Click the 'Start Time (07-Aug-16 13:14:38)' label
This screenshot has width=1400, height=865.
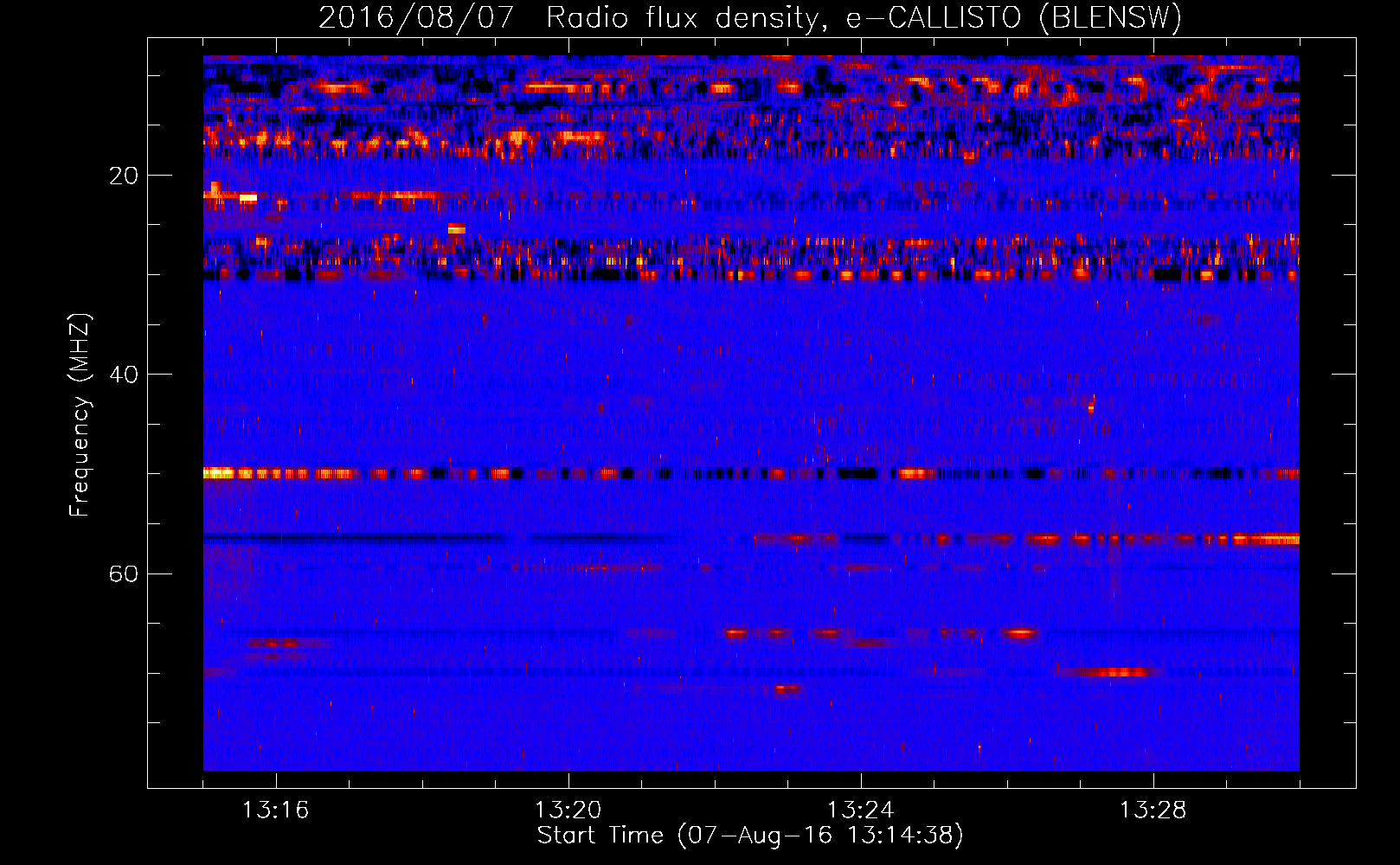(x=750, y=836)
